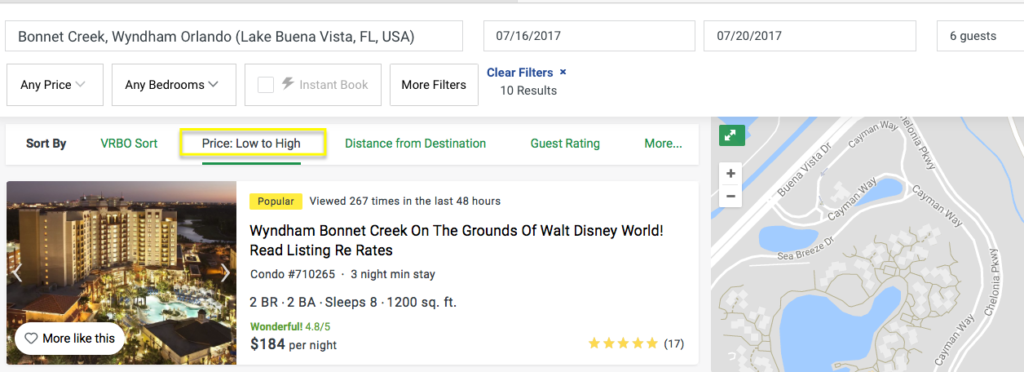The height and width of the screenshot is (372, 1024).
Task: Tick the Instant Book checkbox
Action: (265, 85)
